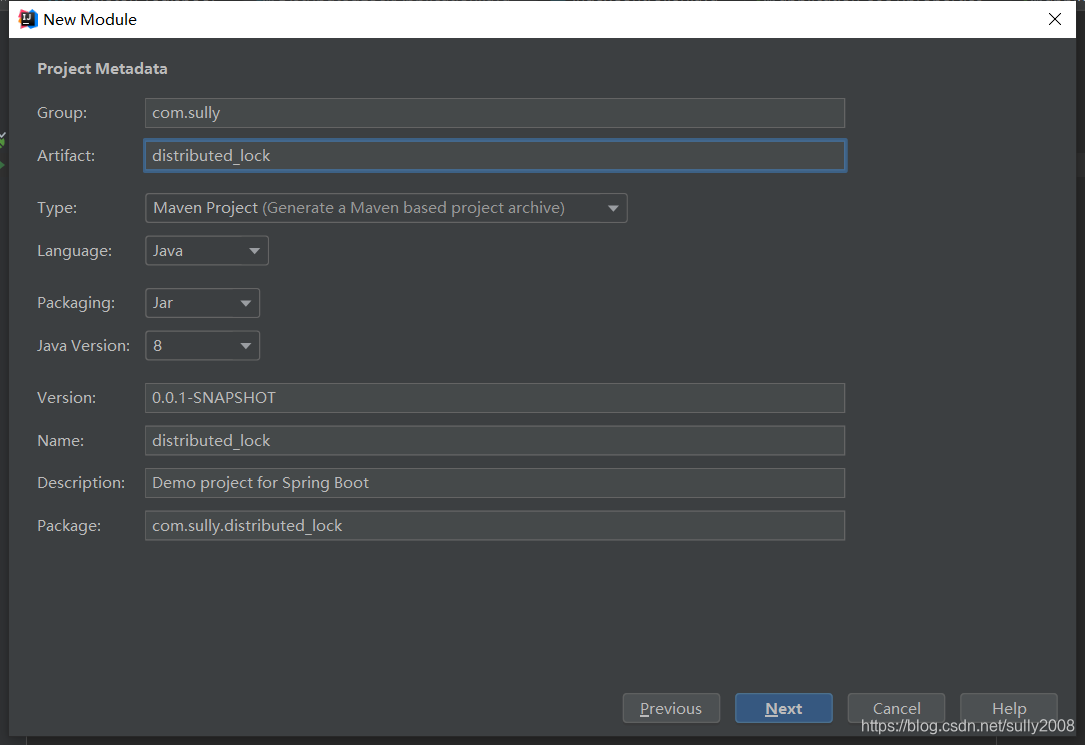Click the Group: label

point(62,113)
